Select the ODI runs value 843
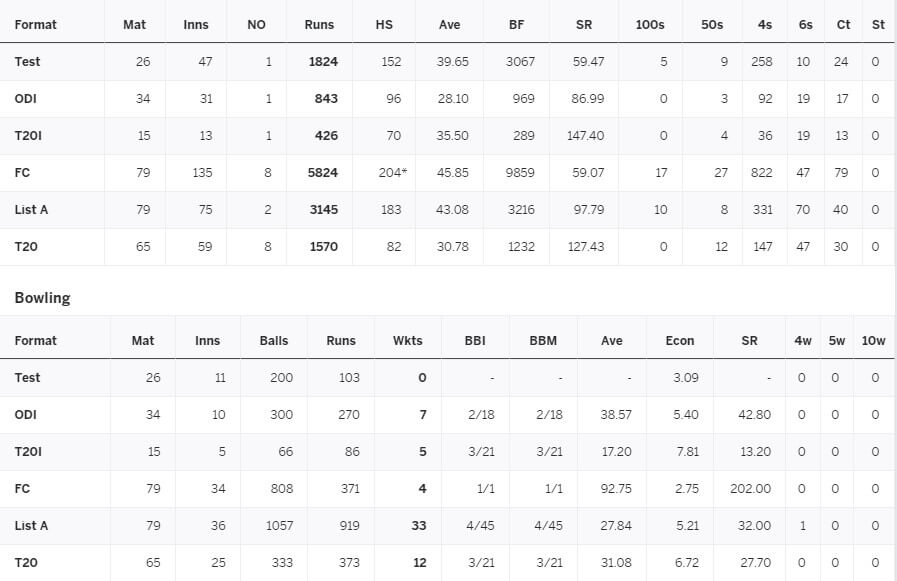 click(326, 98)
